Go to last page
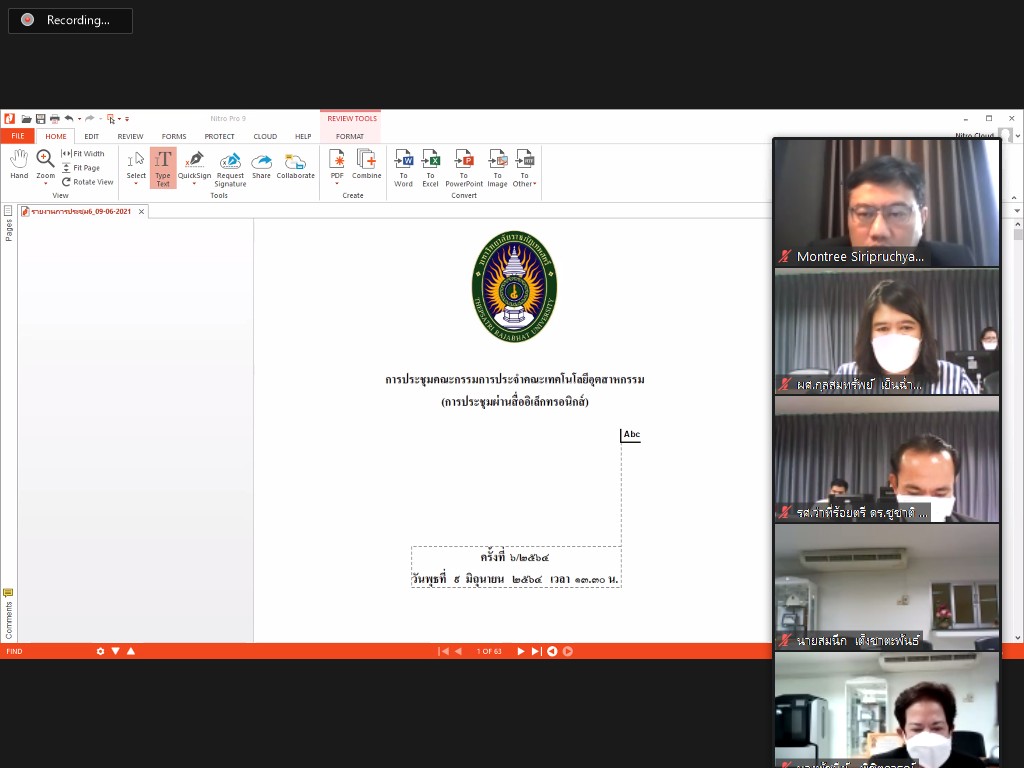Screen dimensions: 1024x768 coord(536,651)
